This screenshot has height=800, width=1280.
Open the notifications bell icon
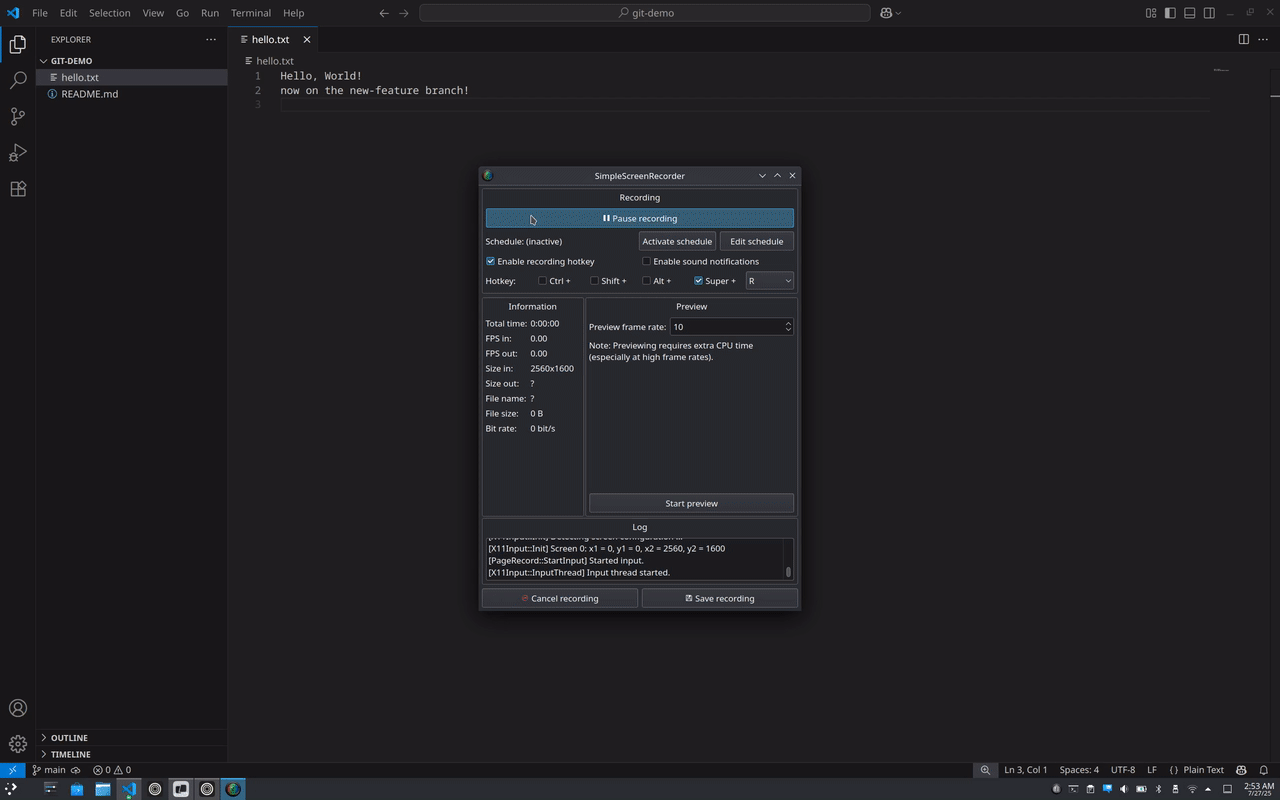1264,770
